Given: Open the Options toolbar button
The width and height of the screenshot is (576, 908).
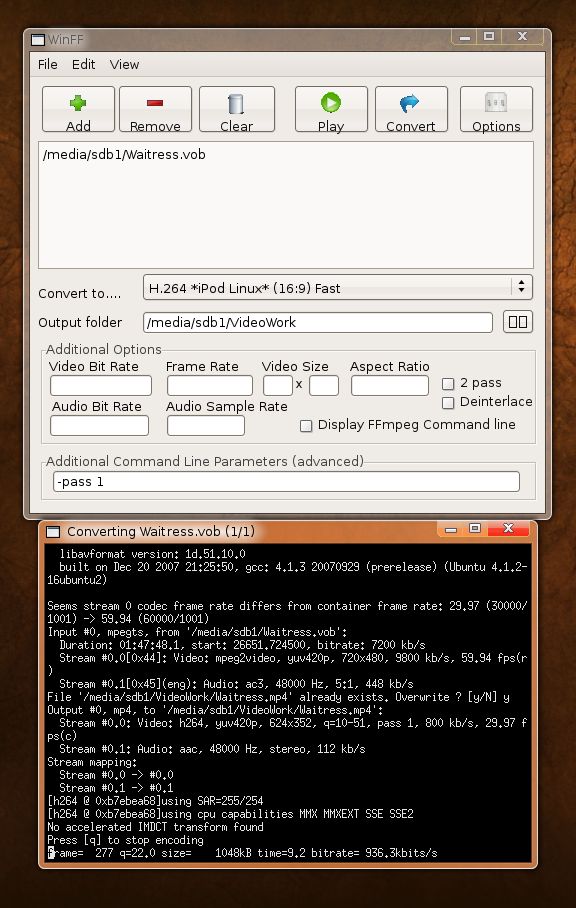Looking at the screenshot, I should click(496, 109).
